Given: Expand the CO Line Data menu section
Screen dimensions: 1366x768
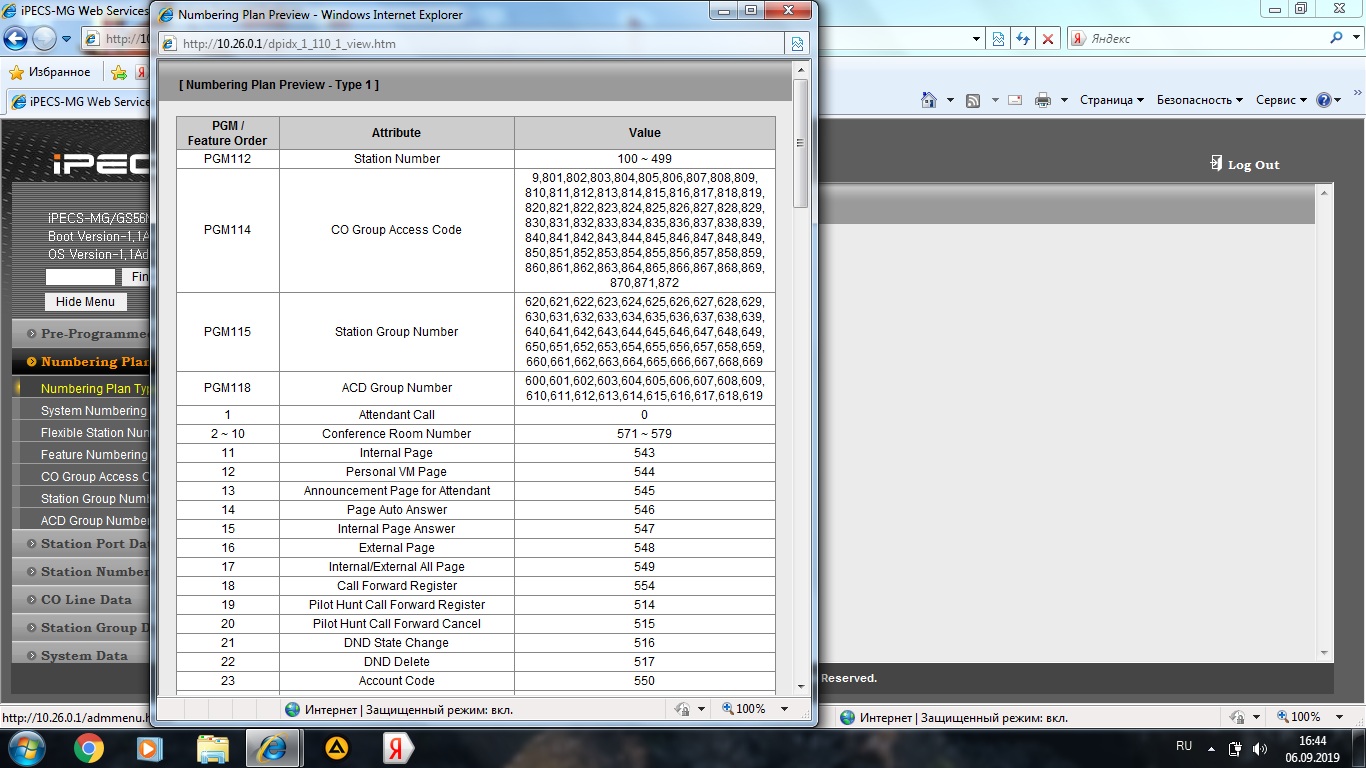Looking at the screenshot, I should coord(85,600).
